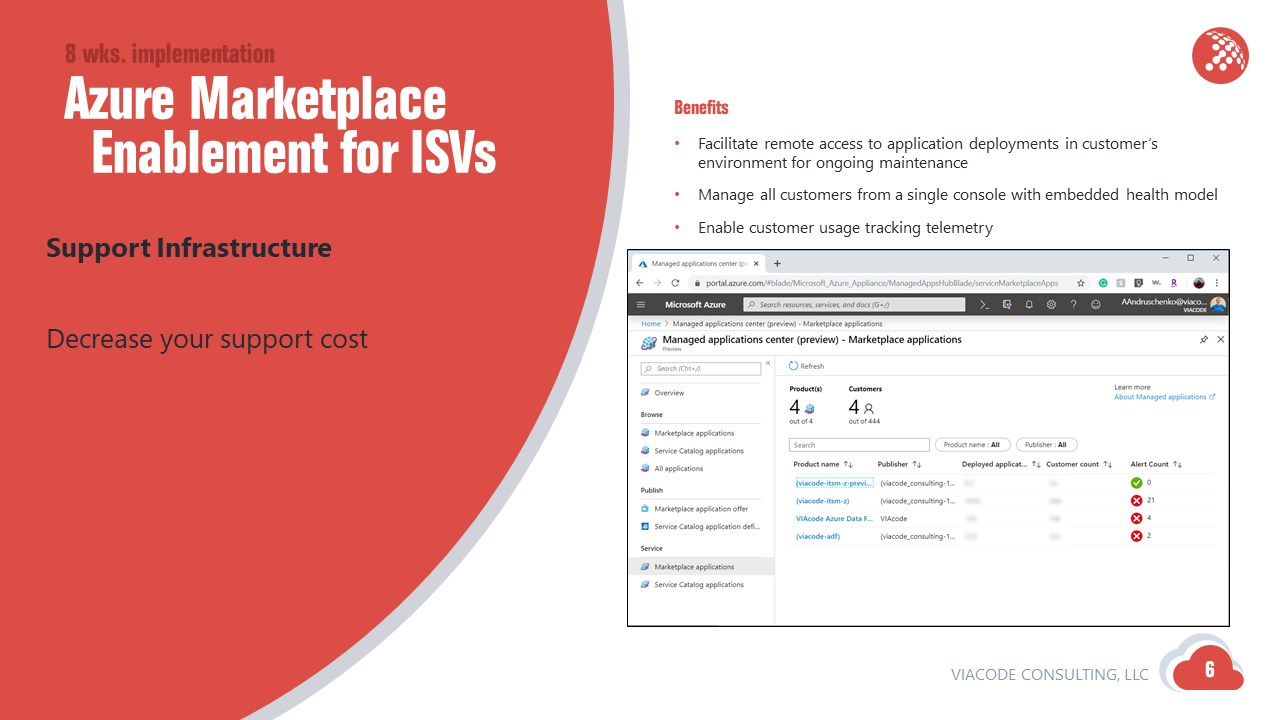
Task: Sort by Deployed applications column arrows
Action: pos(1036,464)
